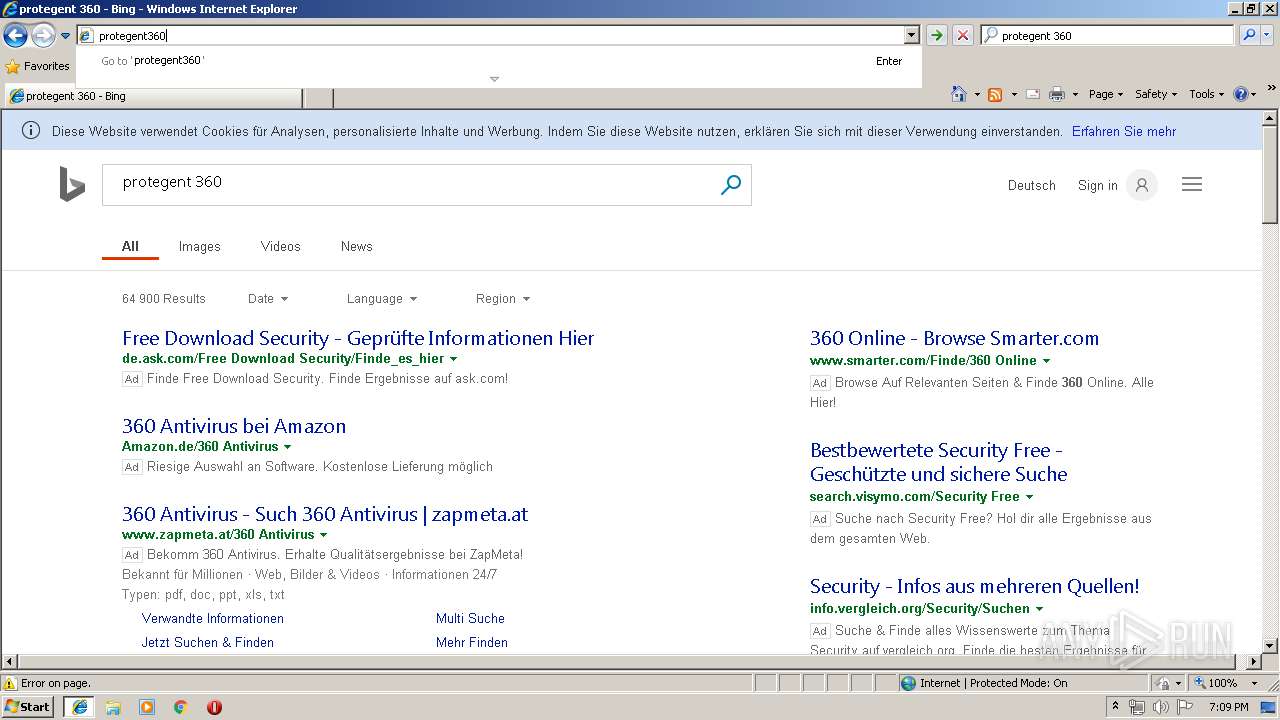The width and height of the screenshot is (1280, 720).
Task: Click the green Go arrow button
Action: (936, 36)
